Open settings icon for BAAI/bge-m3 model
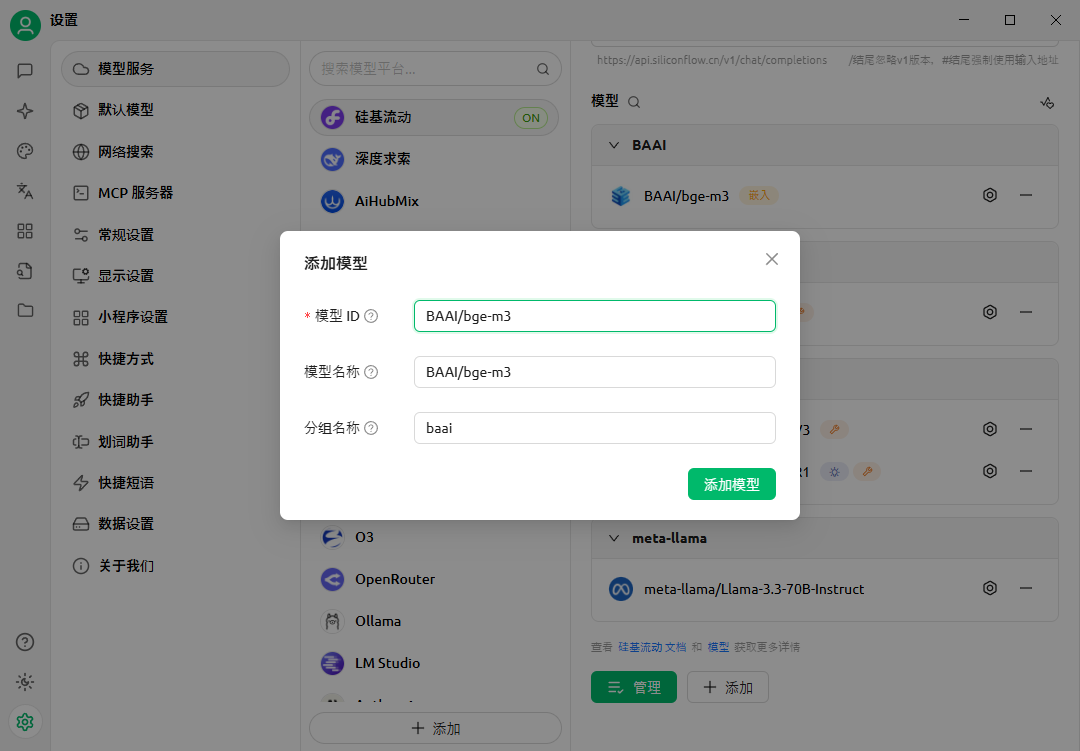 point(990,195)
